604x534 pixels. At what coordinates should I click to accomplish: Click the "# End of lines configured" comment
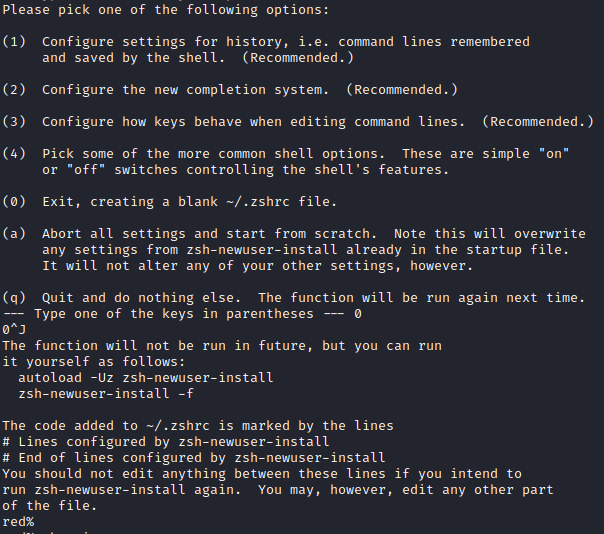(x=194, y=458)
